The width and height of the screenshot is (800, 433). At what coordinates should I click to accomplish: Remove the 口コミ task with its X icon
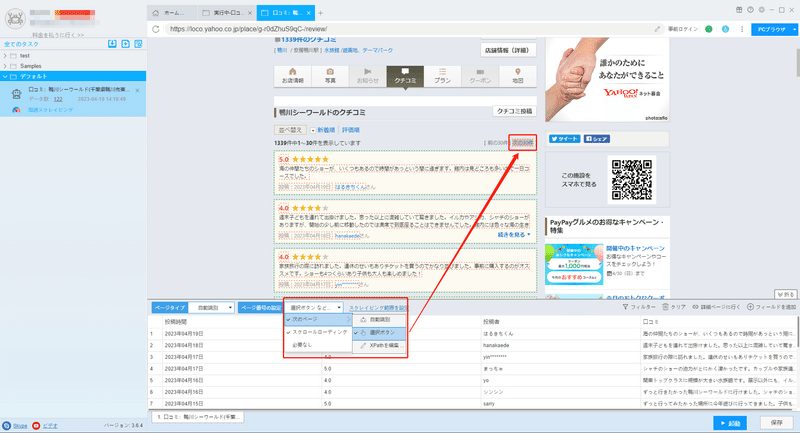[x=137, y=90]
